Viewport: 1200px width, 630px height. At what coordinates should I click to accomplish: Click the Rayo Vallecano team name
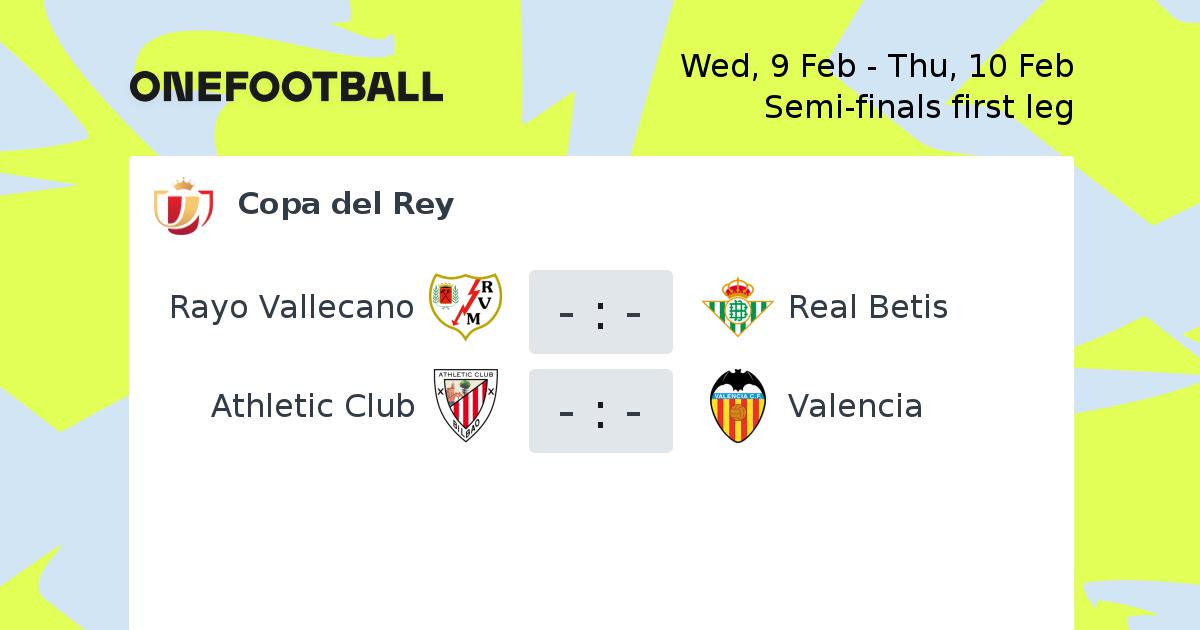tap(291, 307)
